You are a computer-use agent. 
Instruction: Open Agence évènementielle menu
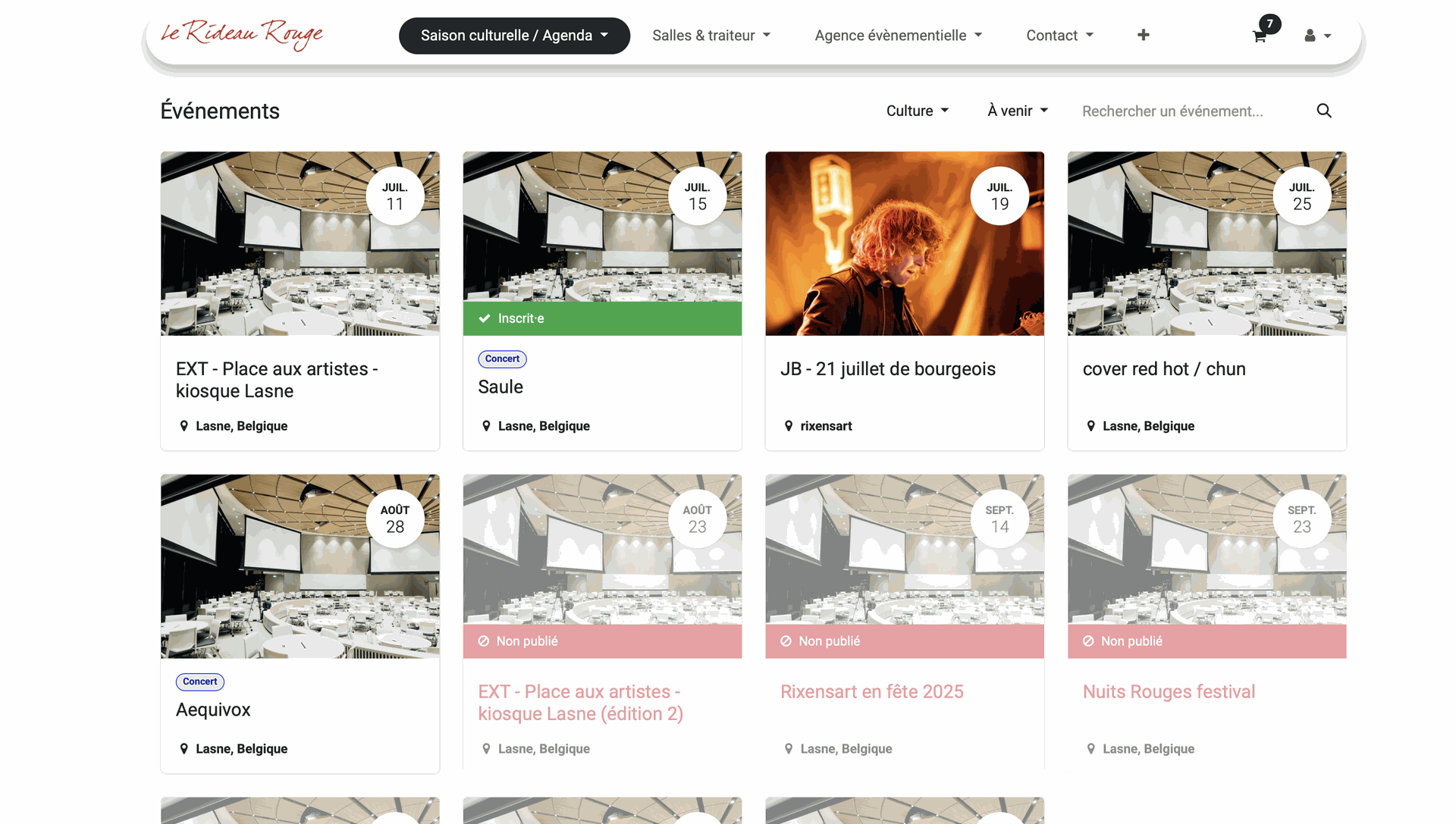click(x=898, y=36)
